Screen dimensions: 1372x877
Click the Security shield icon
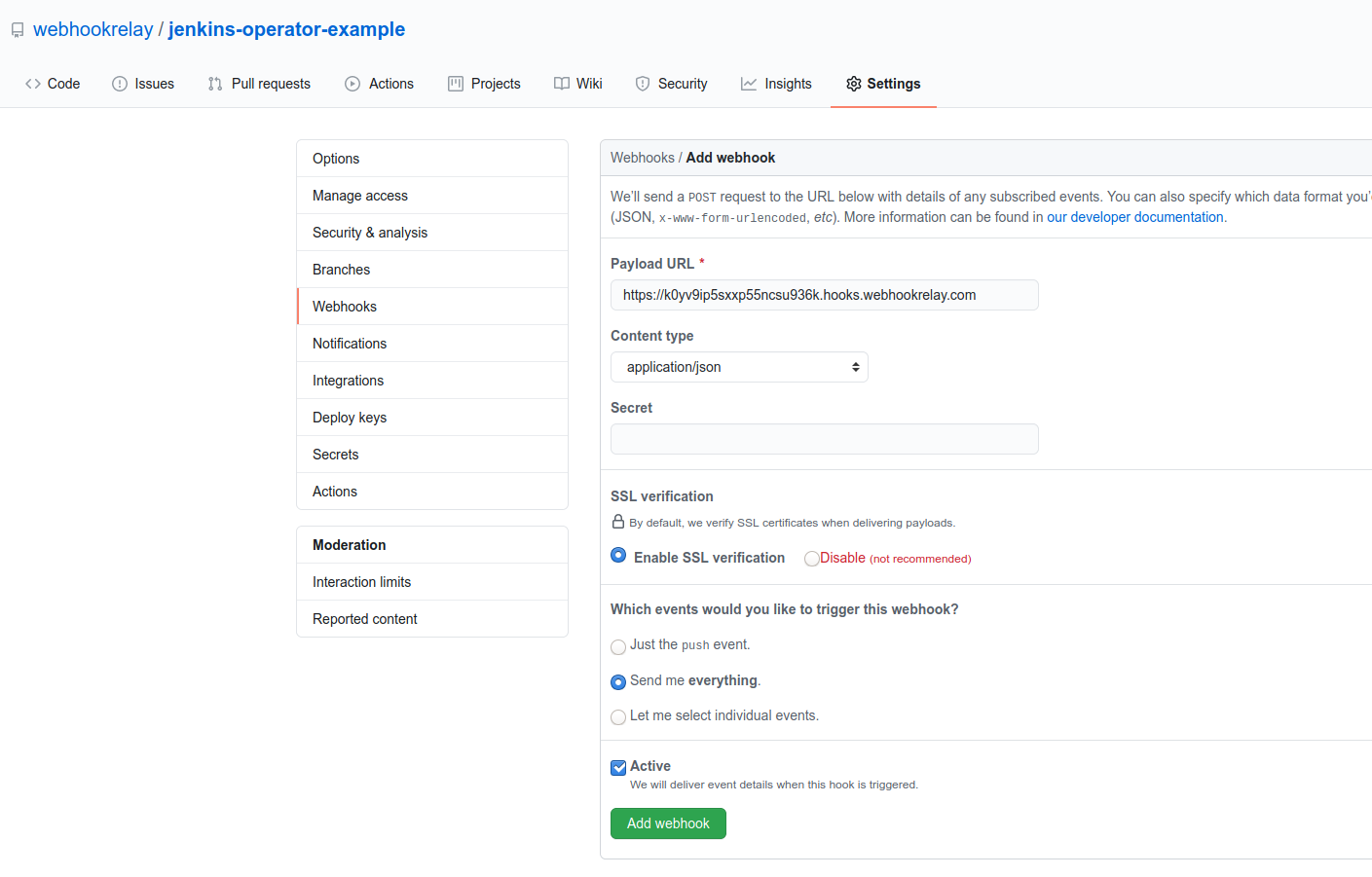pyautogui.click(x=643, y=84)
